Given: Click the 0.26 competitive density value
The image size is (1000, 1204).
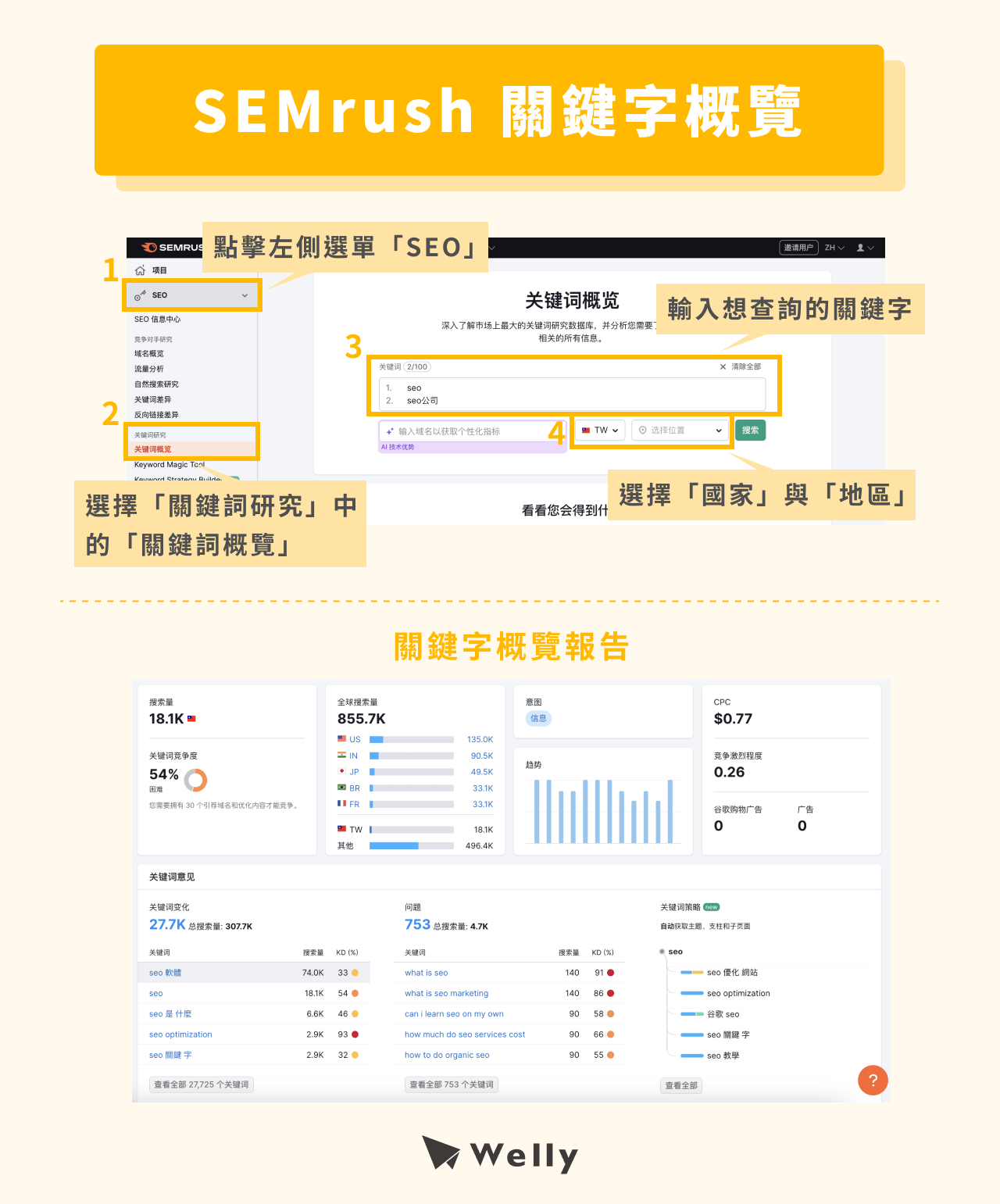Looking at the screenshot, I should click(729, 772).
